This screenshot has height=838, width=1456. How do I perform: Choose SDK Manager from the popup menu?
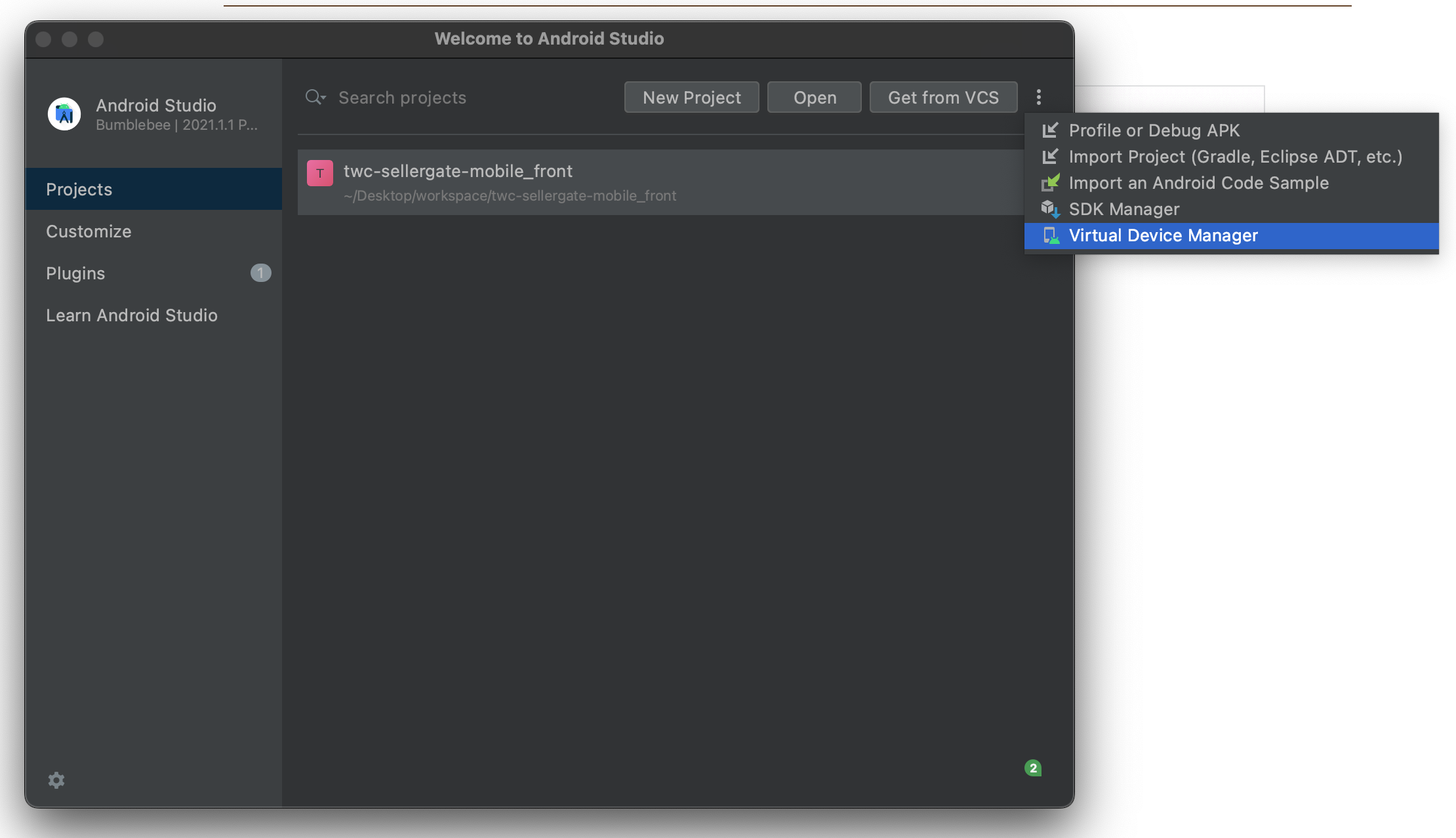[x=1123, y=209]
